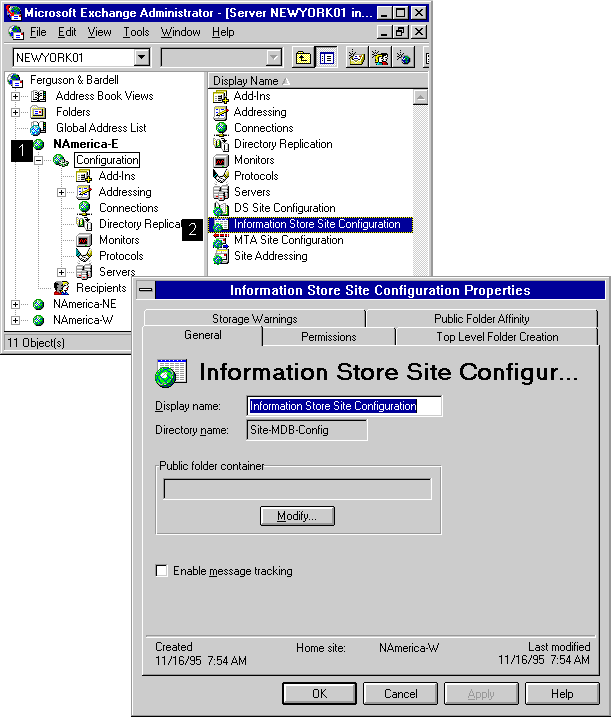Expand the Address Book Views node

[16, 96]
